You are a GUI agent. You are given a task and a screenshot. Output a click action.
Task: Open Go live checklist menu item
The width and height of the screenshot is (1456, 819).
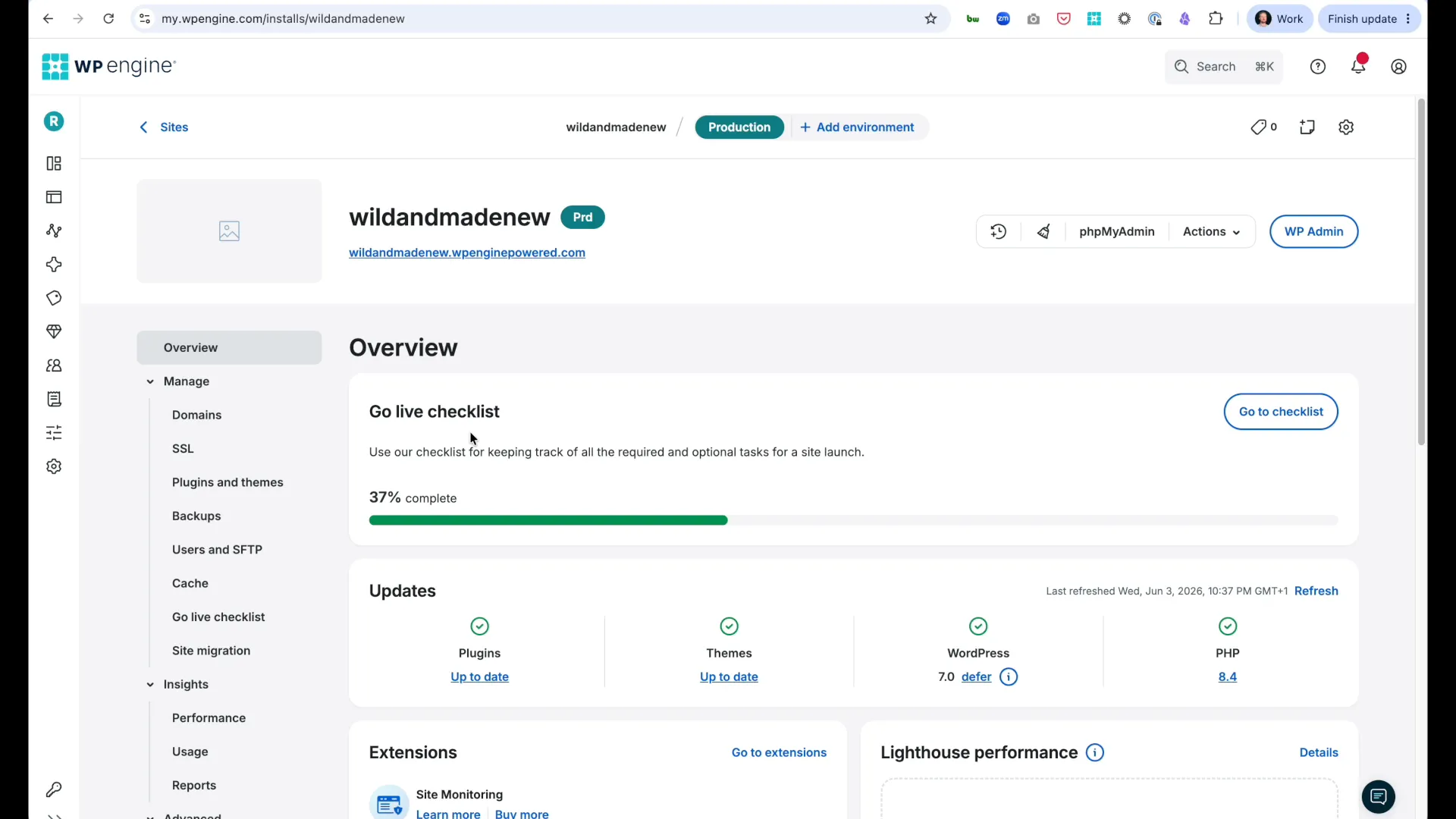[x=218, y=617]
